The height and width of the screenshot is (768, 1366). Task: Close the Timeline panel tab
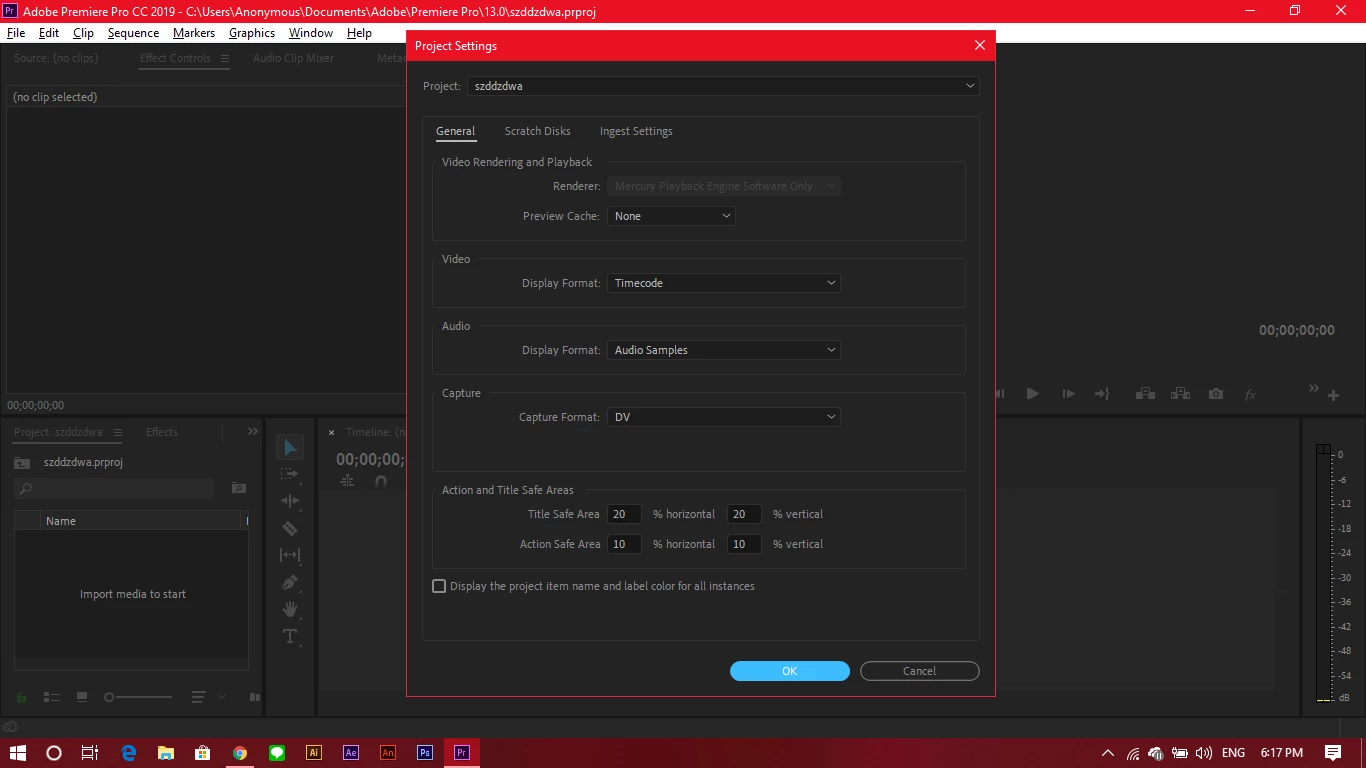[x=332, y=433]
